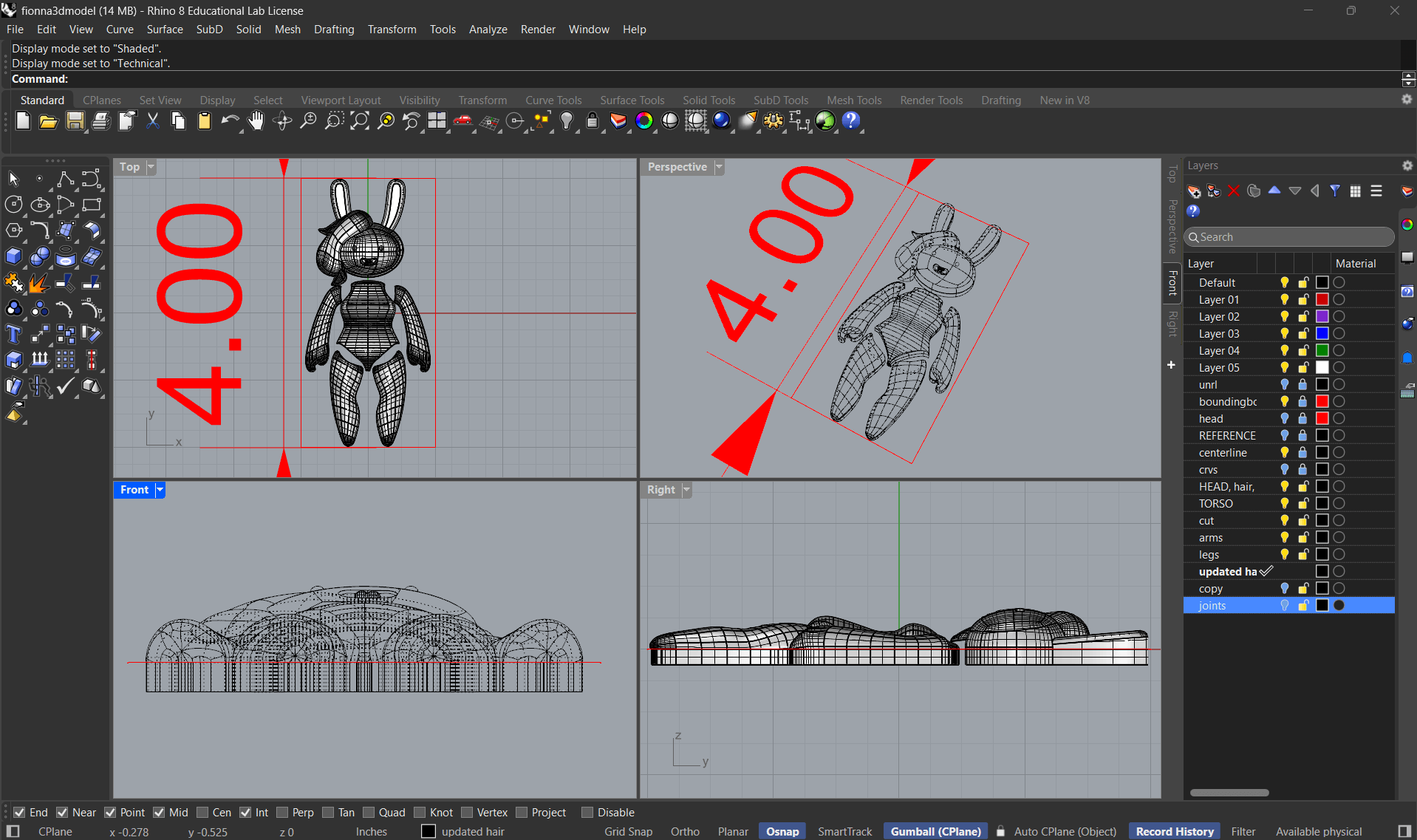Viewport: 1417px width, 840px height.
Task: Click the purple Layer 02 color swatch
Action: point(1322,317)
